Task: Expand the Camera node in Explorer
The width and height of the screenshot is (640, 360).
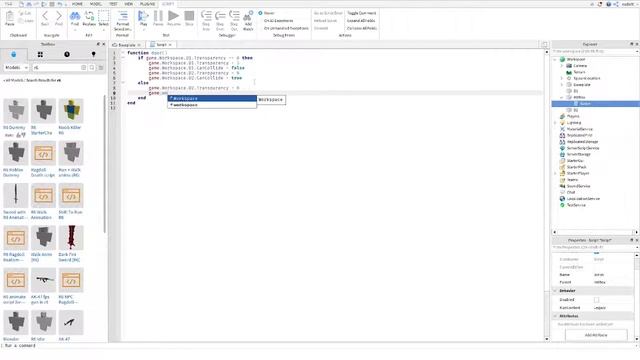Action: coord(562,66)
